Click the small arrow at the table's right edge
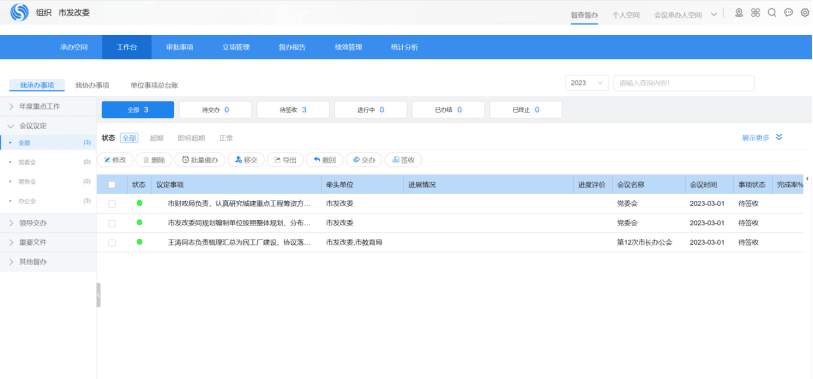This screenshot has width=813, height=379. [x=807, y=178]
